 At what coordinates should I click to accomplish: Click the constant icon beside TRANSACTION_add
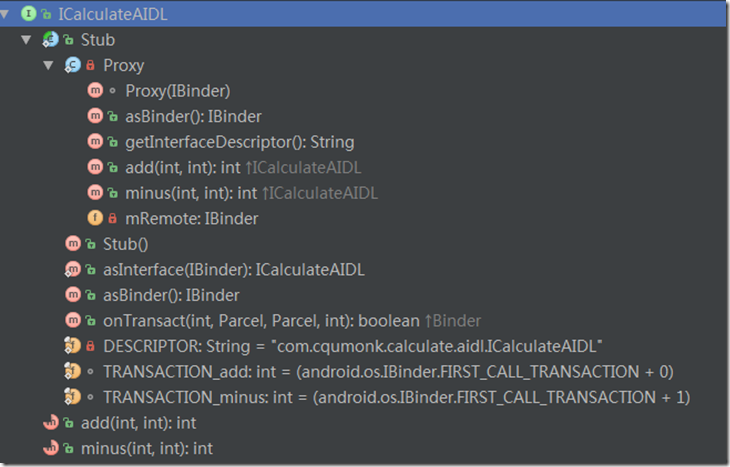click(x=72, y=371)
